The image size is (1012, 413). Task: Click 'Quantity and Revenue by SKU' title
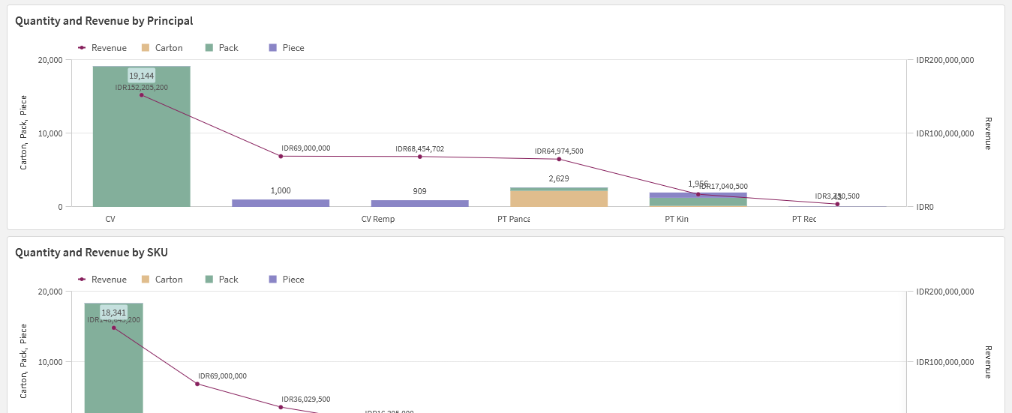pyautogui.click(x=92, y=252)
